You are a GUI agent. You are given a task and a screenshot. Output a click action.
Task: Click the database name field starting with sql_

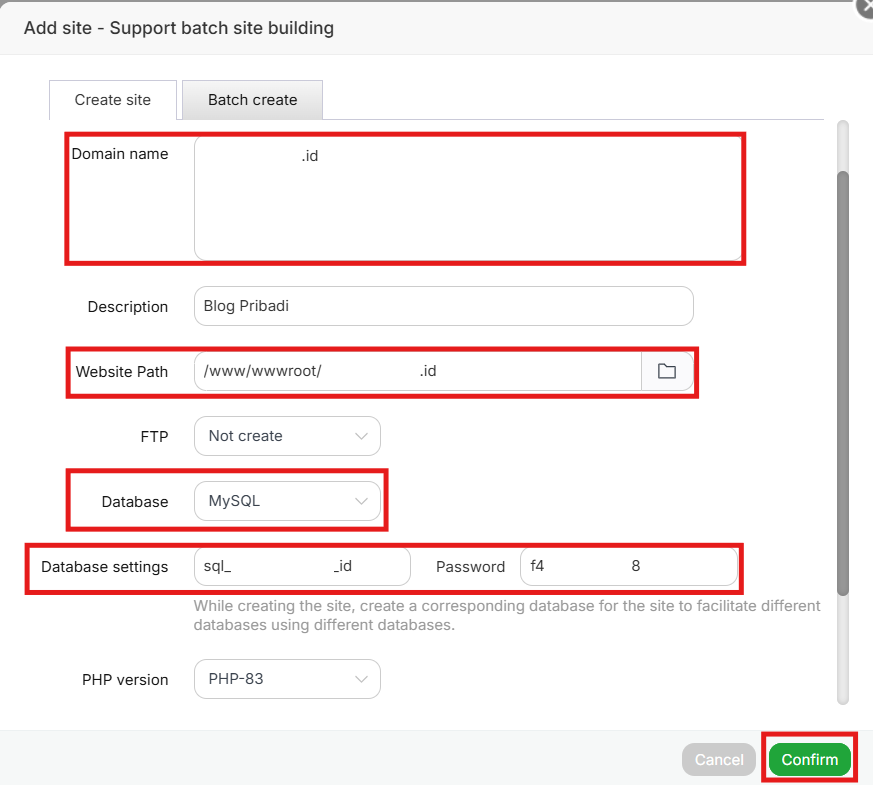click(302, 566)
